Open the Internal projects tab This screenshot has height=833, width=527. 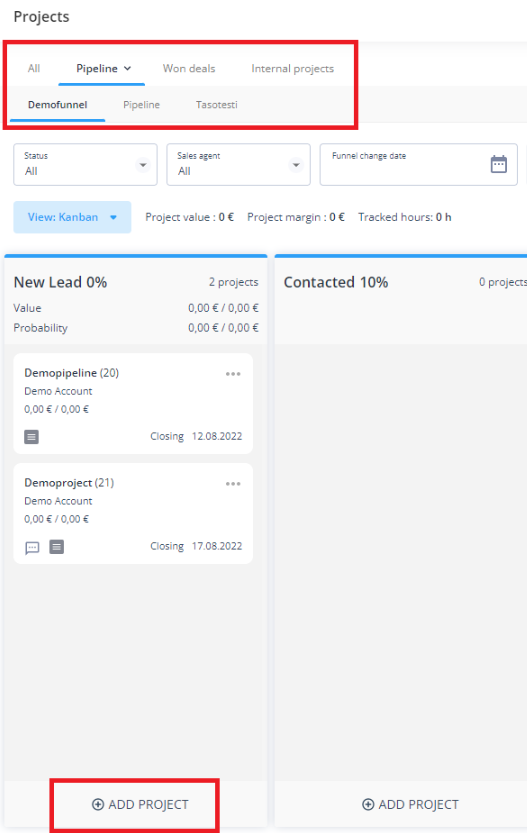pos(293,69)
